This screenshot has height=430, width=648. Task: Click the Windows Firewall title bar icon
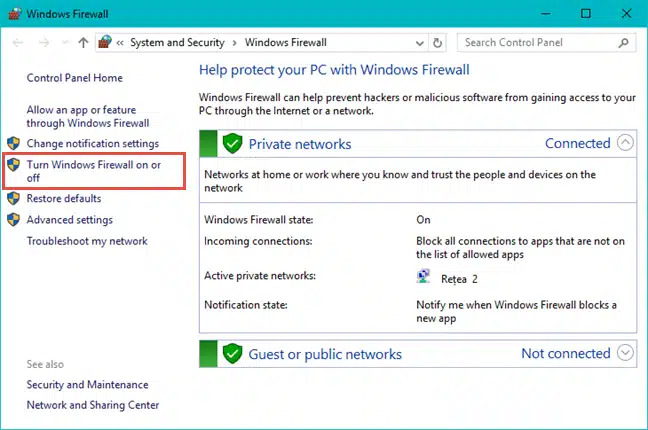click(13, 13)
